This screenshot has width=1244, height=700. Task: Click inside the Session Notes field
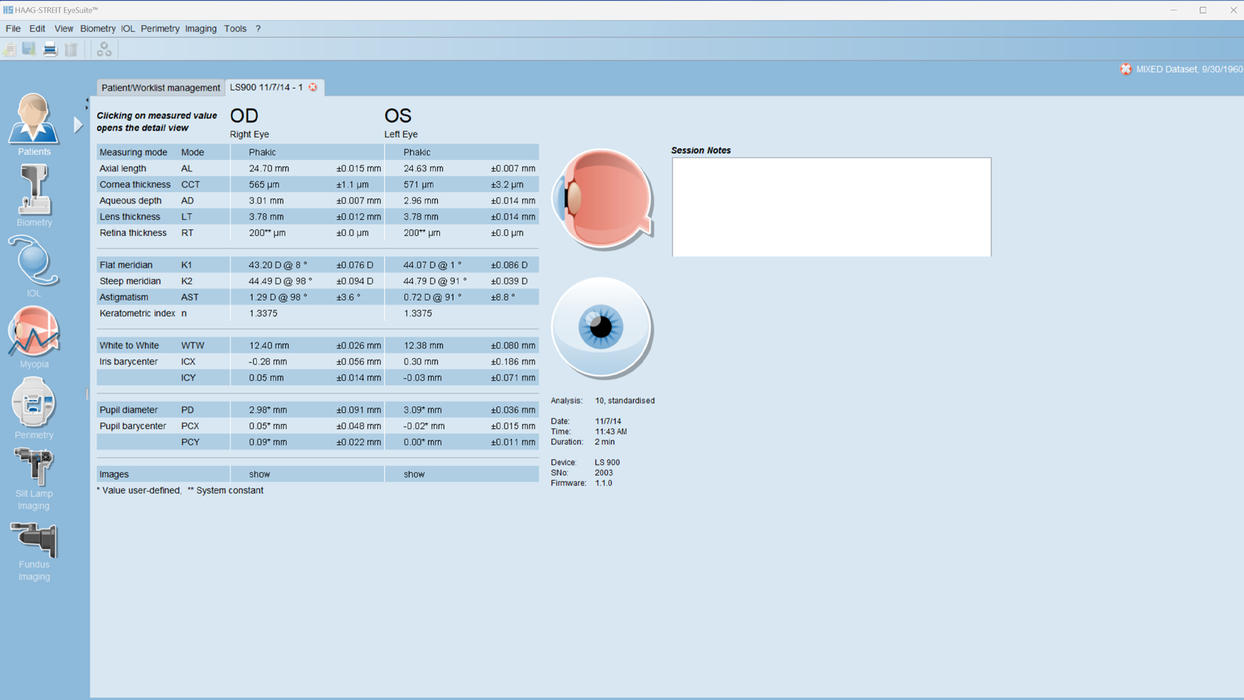[x=830, y=205]
